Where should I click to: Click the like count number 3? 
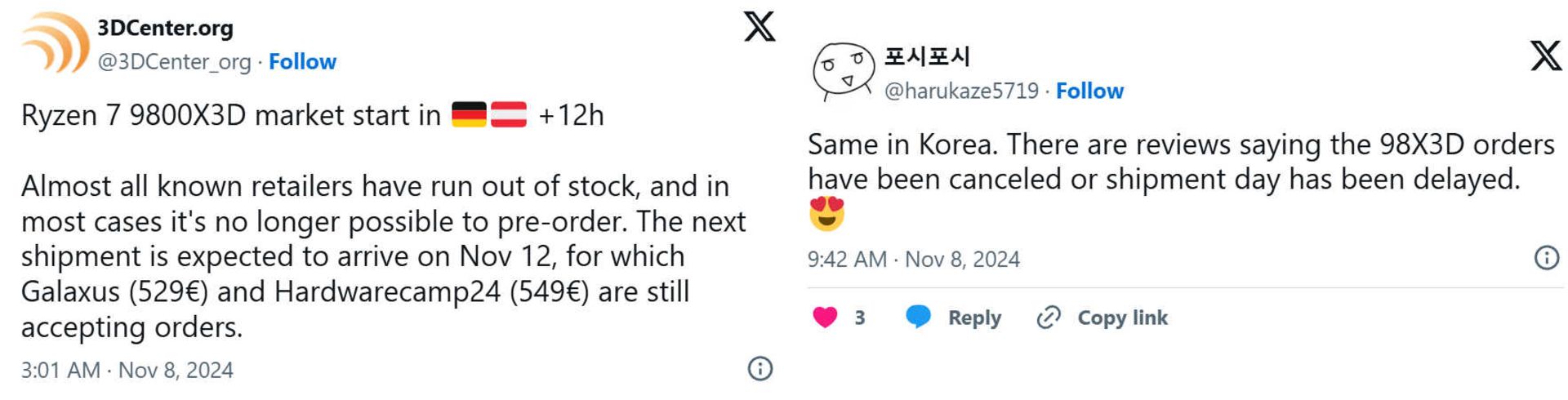pyautogui.click(x=859, y=318)
